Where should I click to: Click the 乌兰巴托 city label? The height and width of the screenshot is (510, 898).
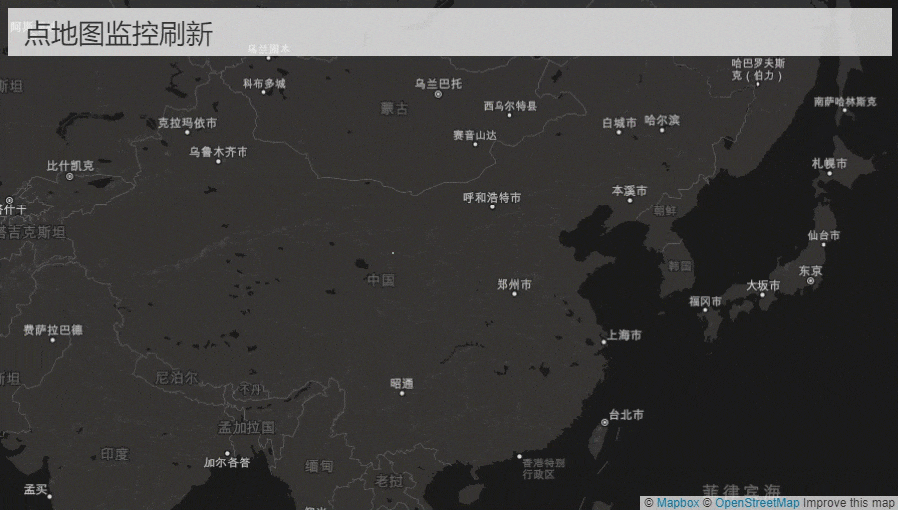(438, 84)
